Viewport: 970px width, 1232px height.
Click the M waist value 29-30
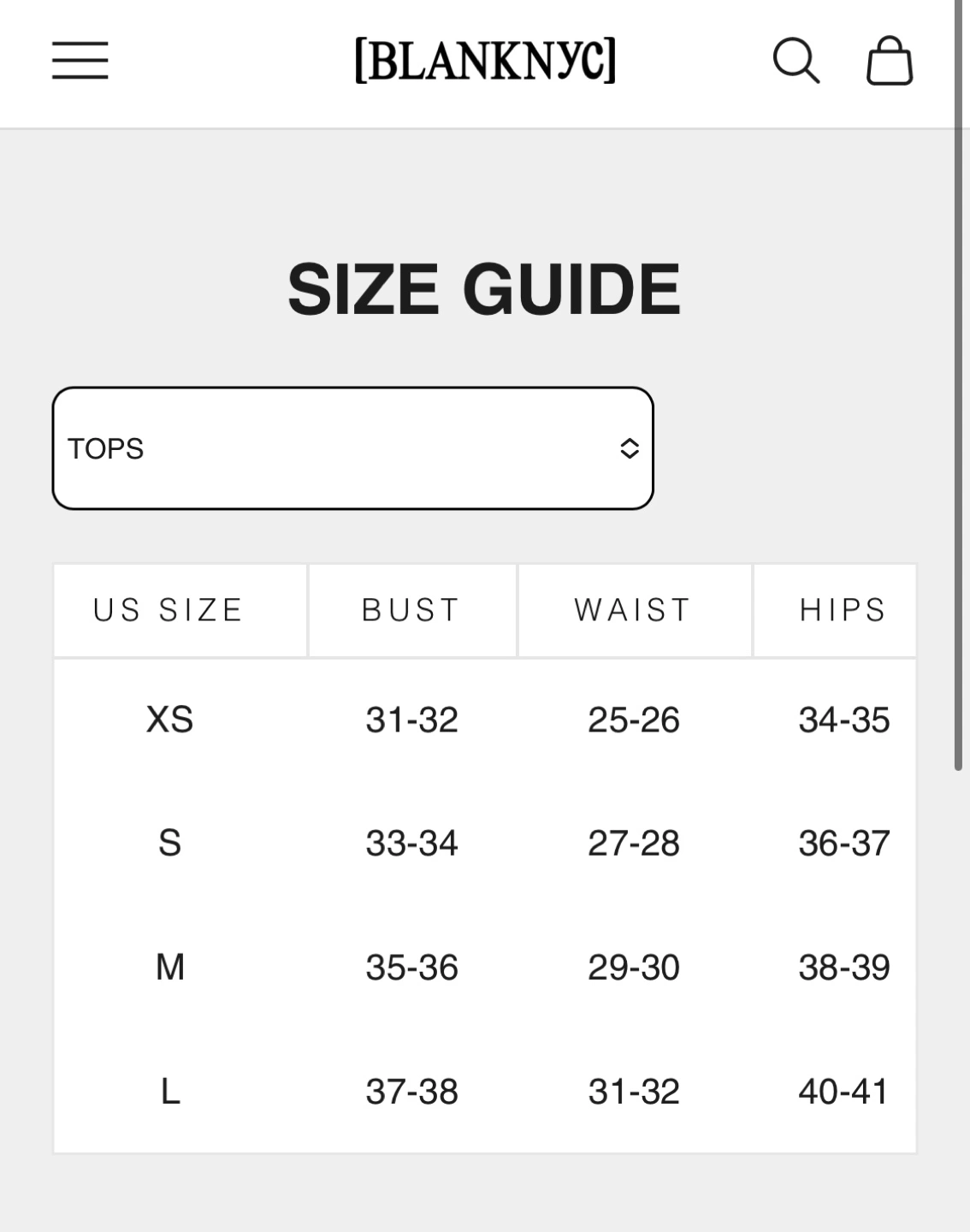tap(633, 968)
